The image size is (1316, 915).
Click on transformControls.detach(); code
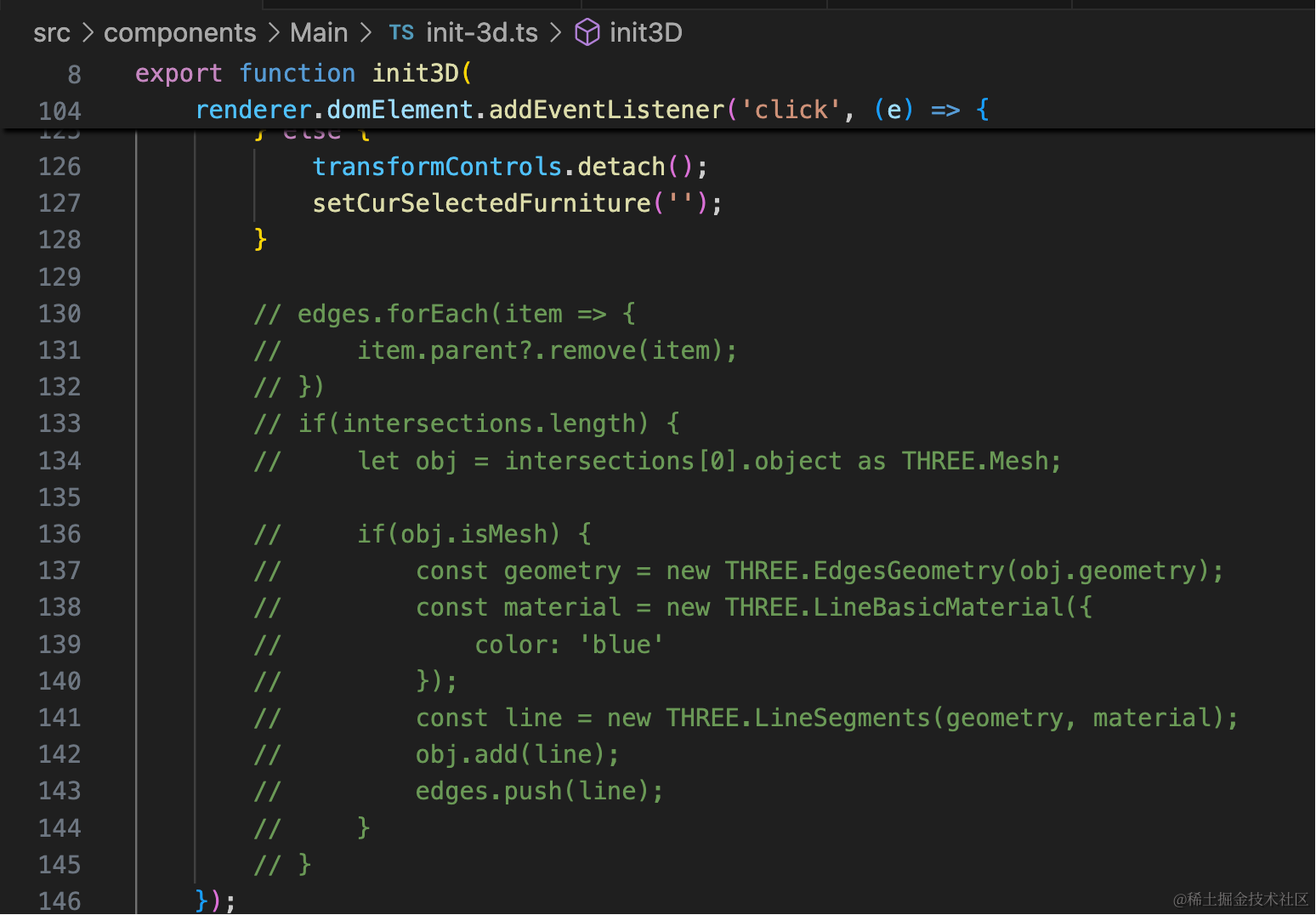[x=510, y=167]
